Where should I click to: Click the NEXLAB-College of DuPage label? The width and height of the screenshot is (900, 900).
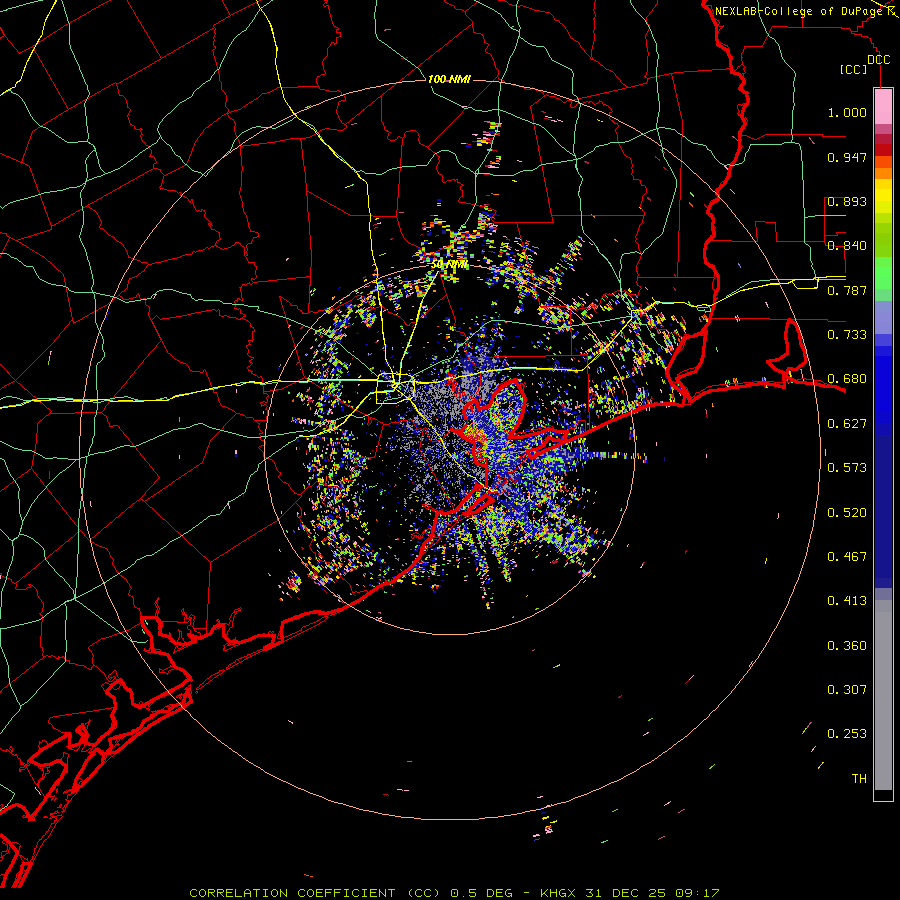coord(798,11)
